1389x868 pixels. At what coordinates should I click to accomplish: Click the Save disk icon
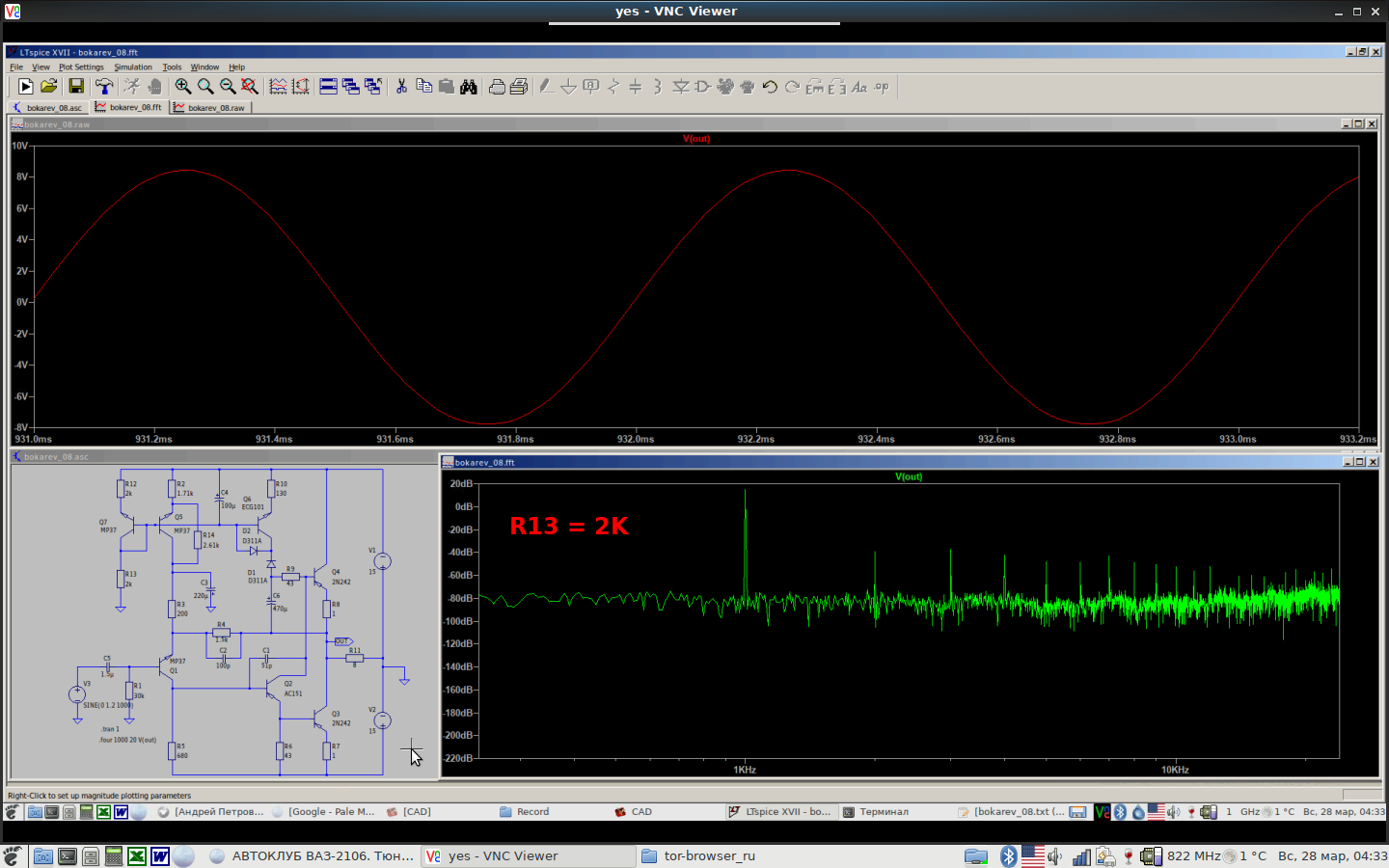click(x=76, y=87)
